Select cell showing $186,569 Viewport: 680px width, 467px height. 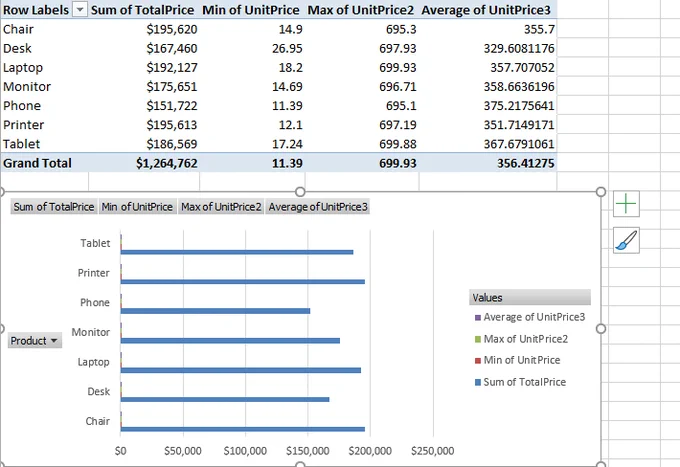(144, 144)
